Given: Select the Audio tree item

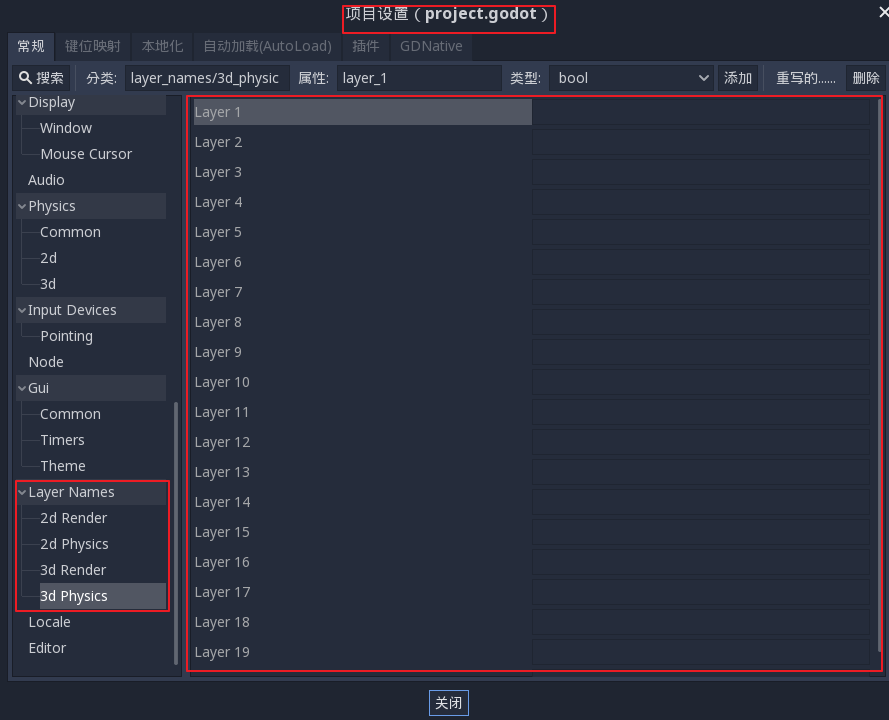Looking at the screenshot, I should click(x=46, y=180).
